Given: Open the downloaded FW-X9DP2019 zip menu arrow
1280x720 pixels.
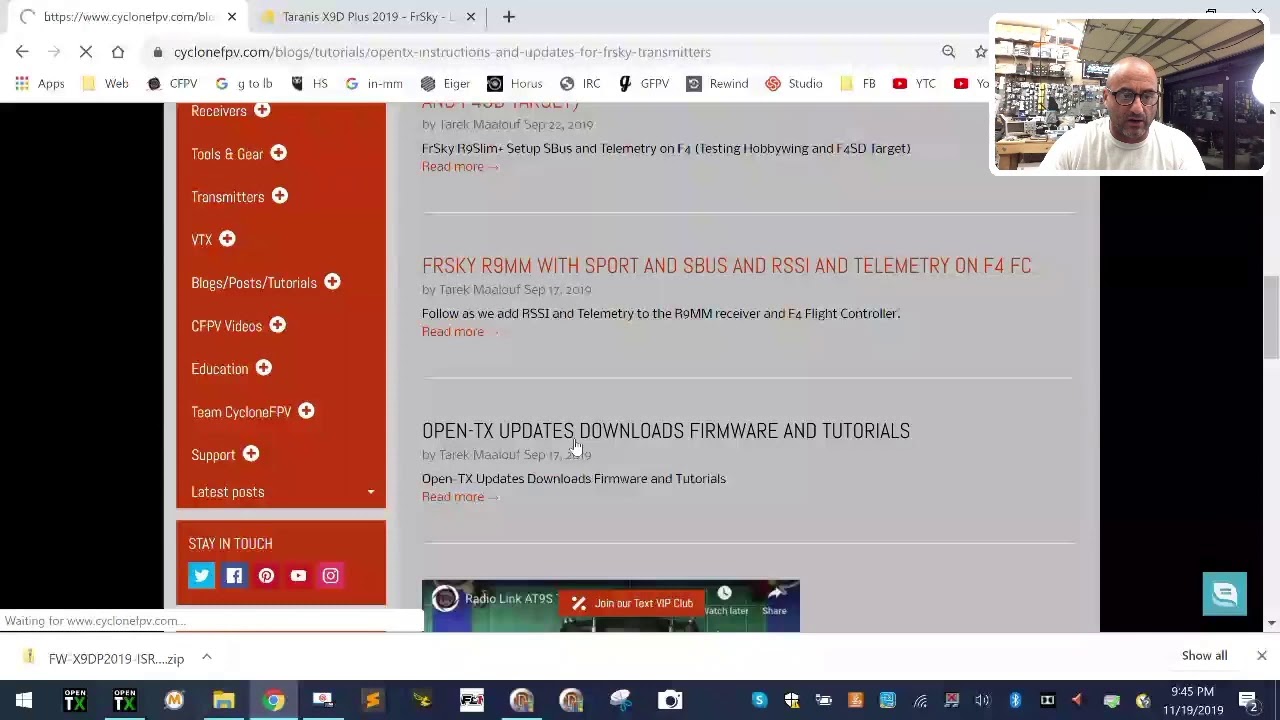Looking at the screenshot, I should [206, 658].
